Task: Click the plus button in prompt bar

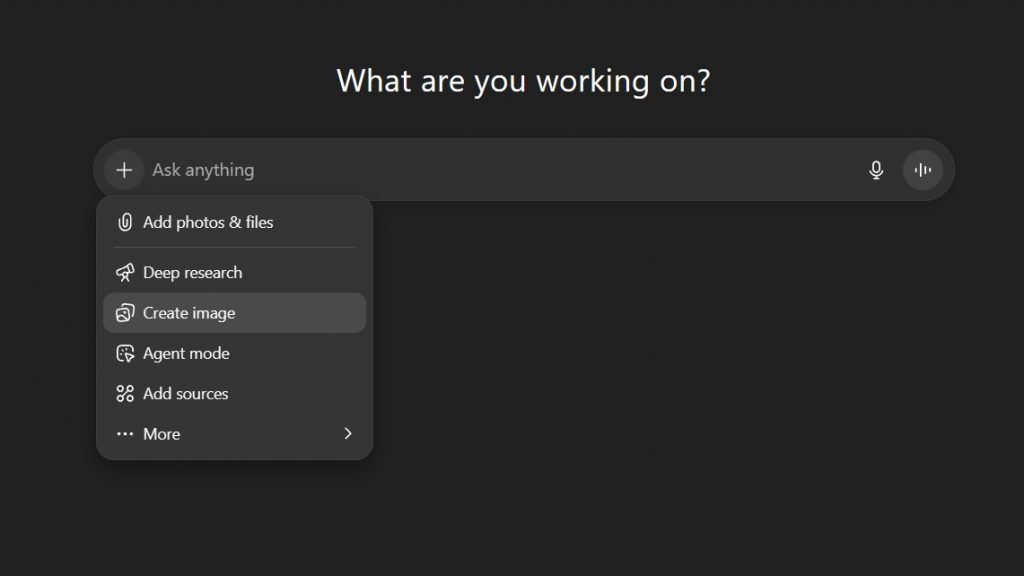Action: point(124,170)
